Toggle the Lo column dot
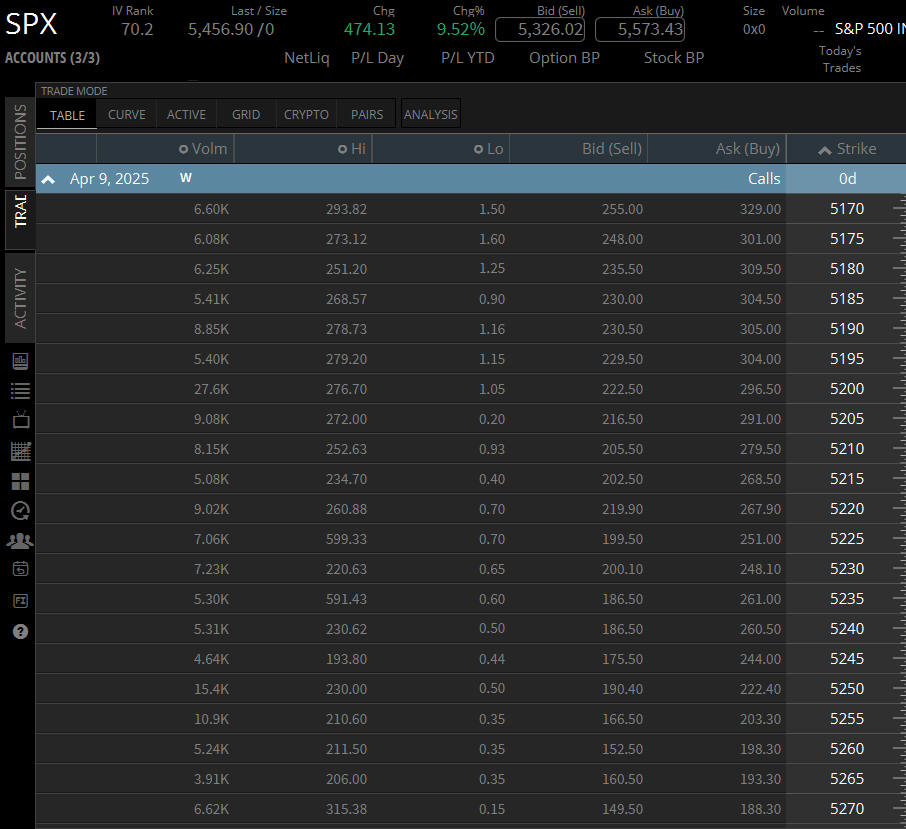This screenshot has height=829, width=906. (478, 149)
